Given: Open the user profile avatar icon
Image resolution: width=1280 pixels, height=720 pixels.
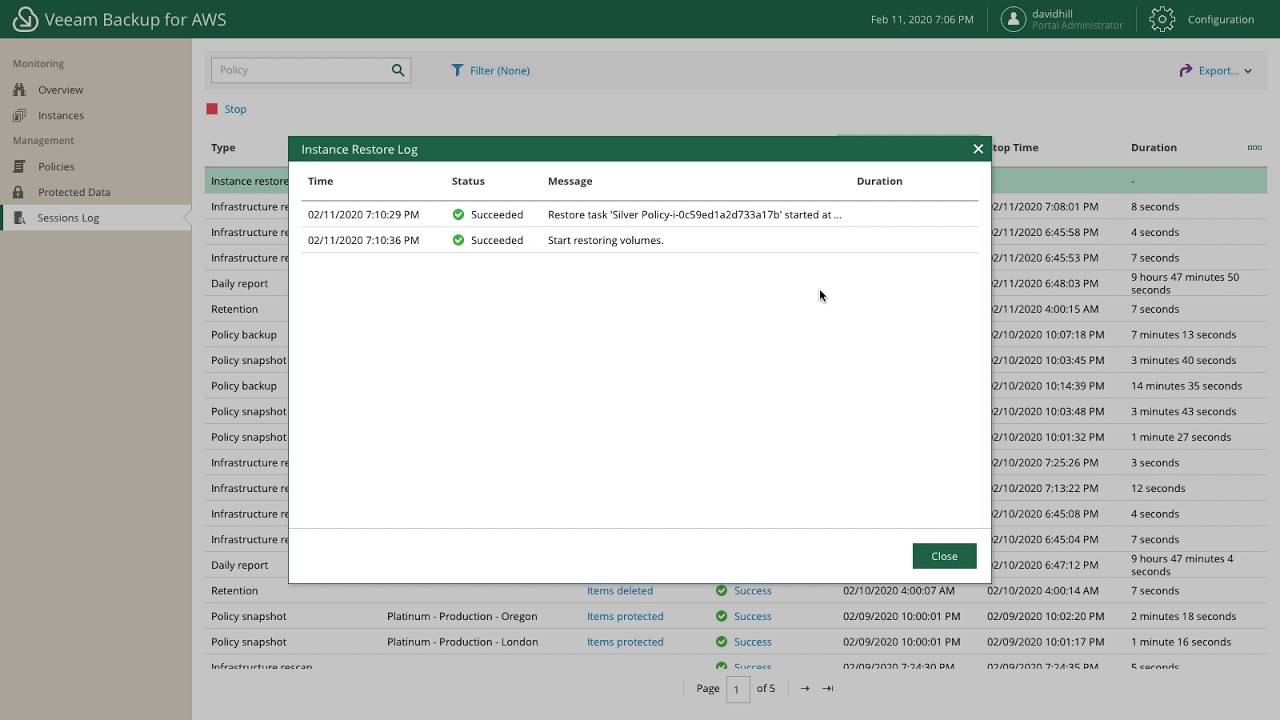Looking at the screenshot, I should click(1013, 19).
